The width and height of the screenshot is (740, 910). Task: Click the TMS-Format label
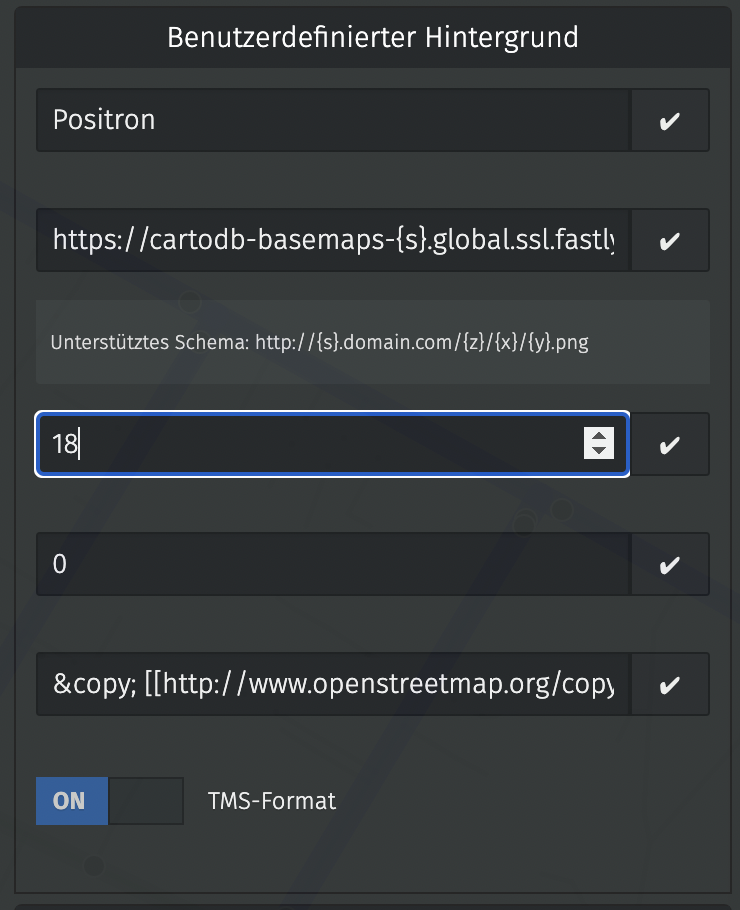pos(272,801)
